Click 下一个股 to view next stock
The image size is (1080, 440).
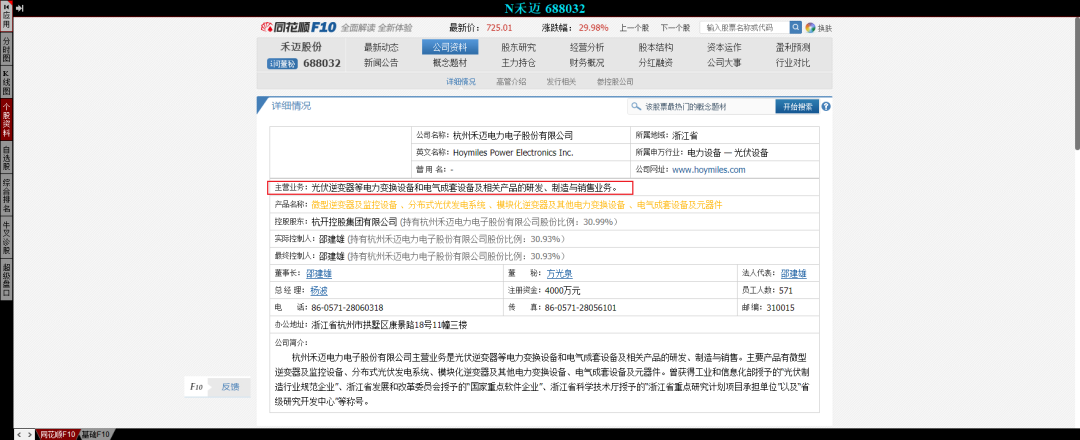click(675, 28)
